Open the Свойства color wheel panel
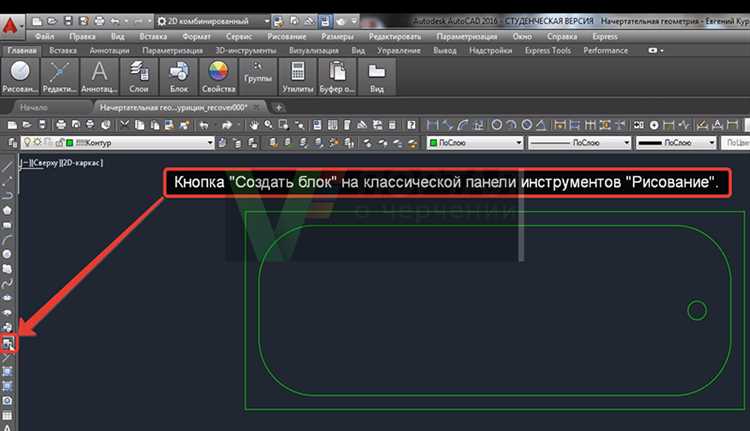750x431 pixels. coord(216,76)
